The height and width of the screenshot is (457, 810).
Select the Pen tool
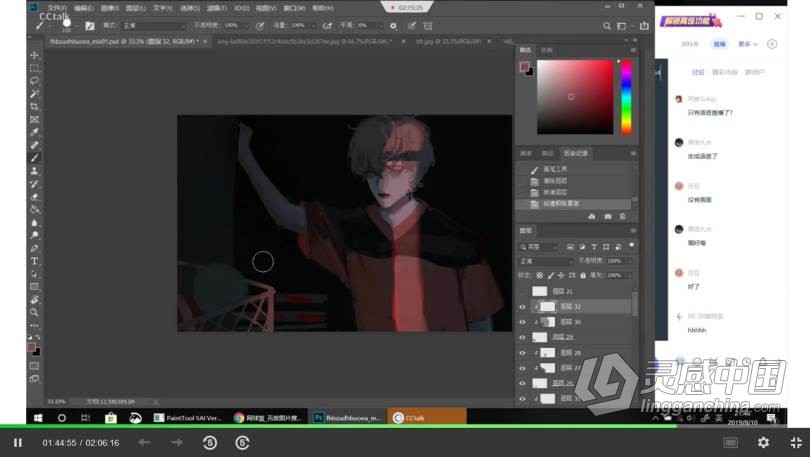tap(35, 248)
